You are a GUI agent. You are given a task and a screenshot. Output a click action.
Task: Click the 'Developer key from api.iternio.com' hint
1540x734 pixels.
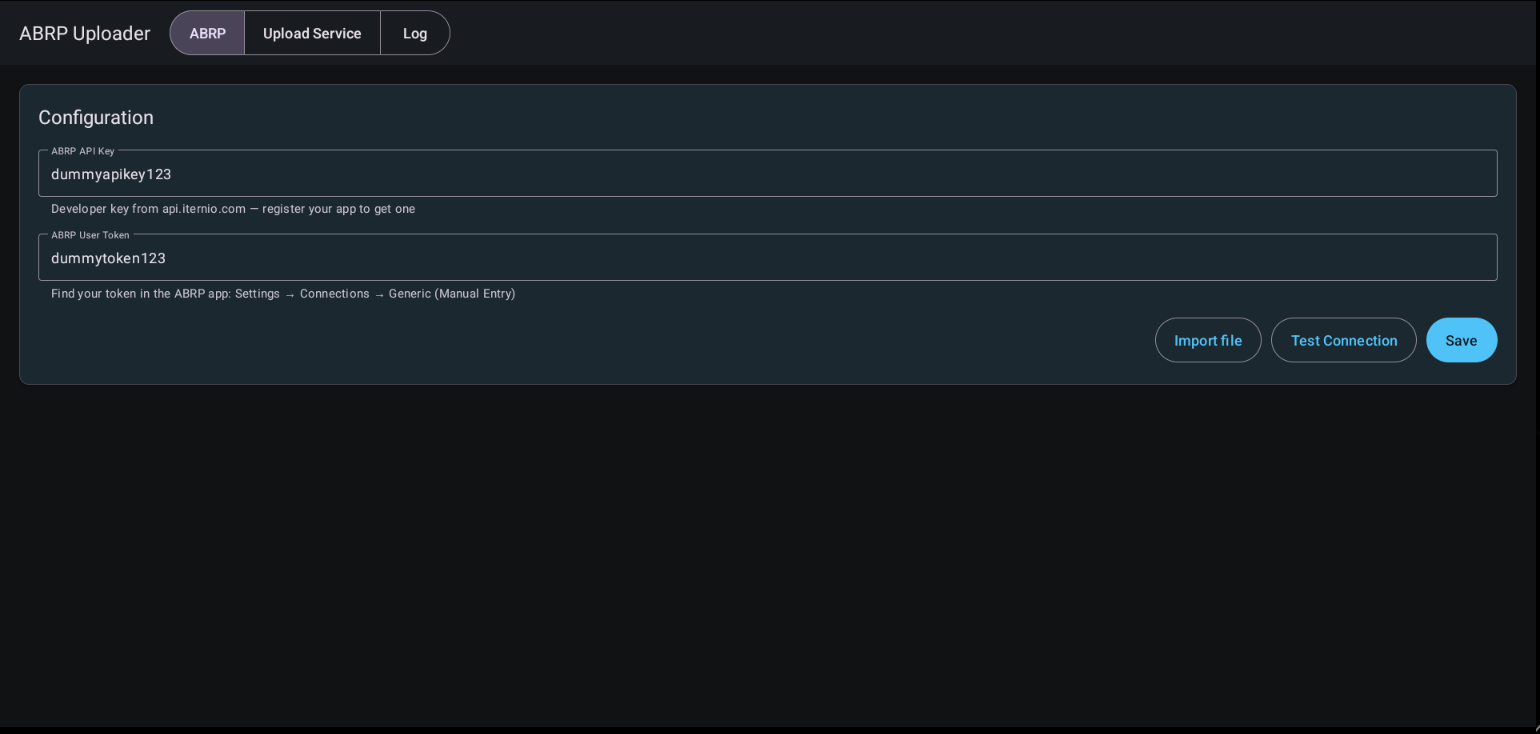tap(233, 209)
